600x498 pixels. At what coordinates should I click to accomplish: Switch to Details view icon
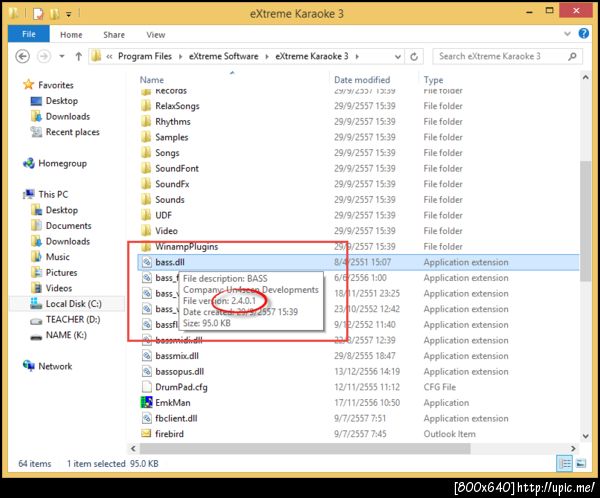[x=565, y=464]
